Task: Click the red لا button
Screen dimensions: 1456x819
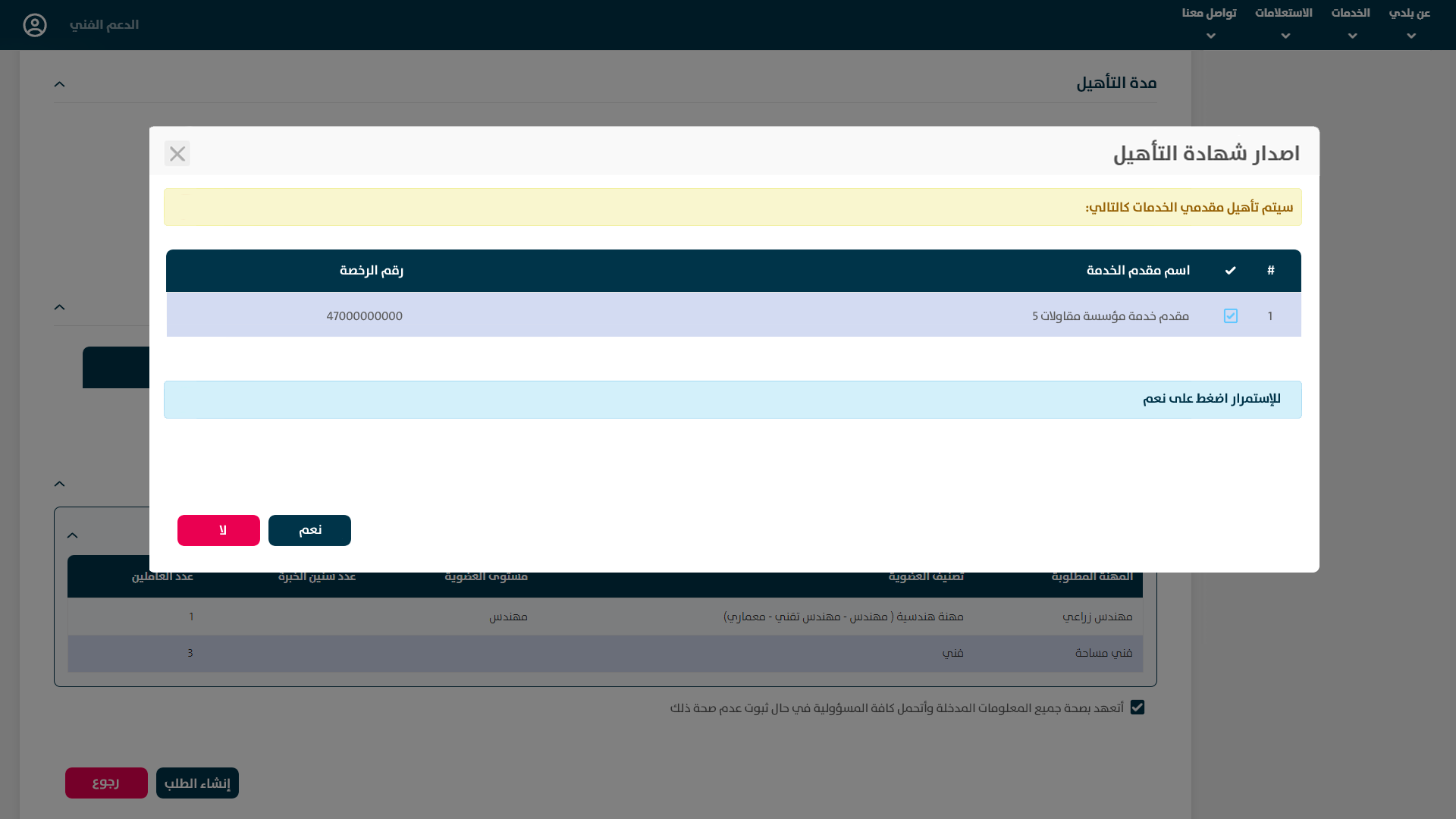Action: coord(218,530)
